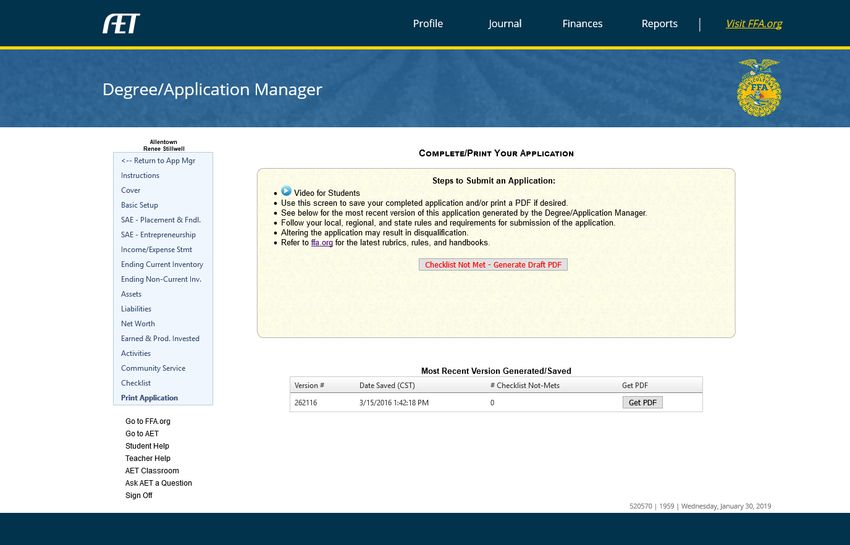The image size is (850, 545).
Task: Click the Renee Stillwell name label
Action: (164, 149)
